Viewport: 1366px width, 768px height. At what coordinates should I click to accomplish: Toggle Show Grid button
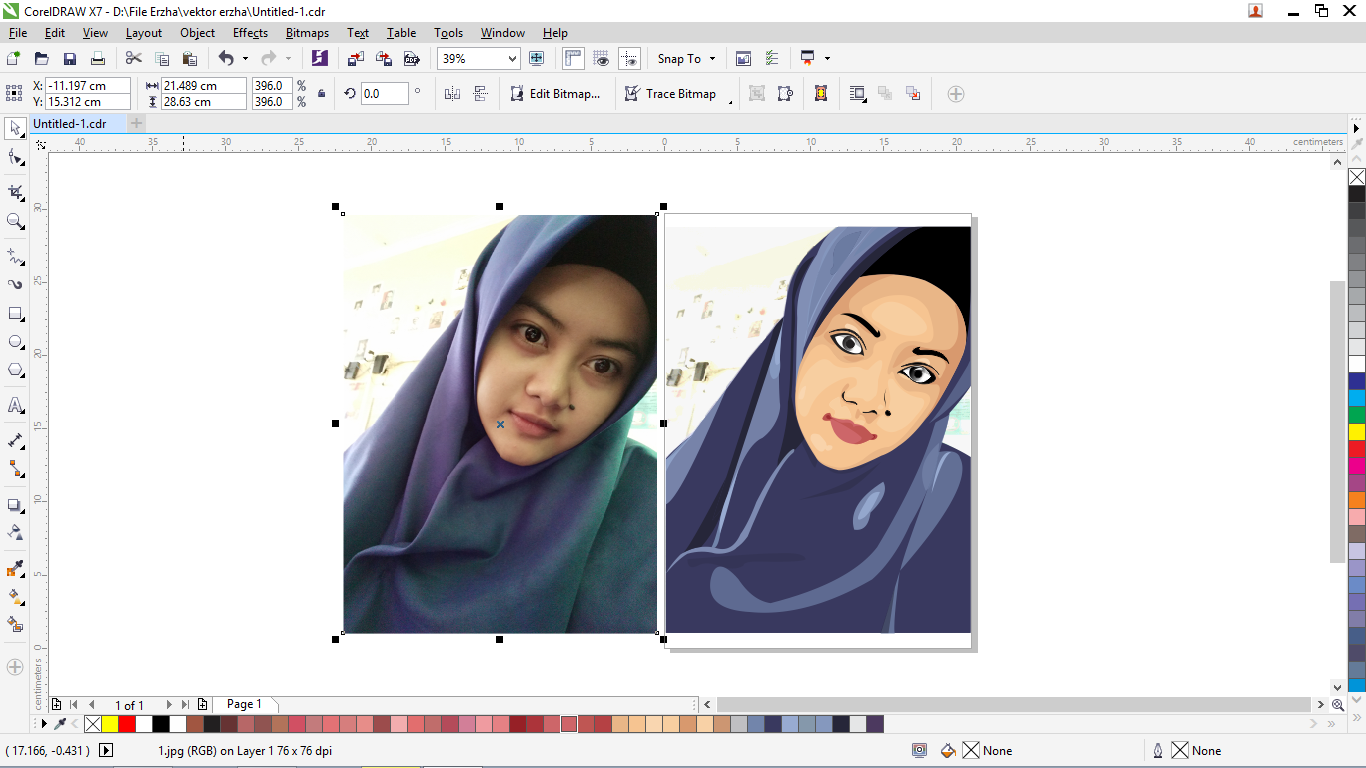[x=601, y=59]
